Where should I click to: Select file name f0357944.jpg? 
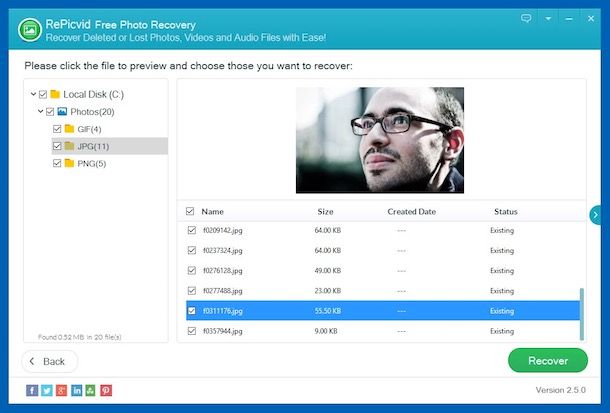tap(223, 331)
